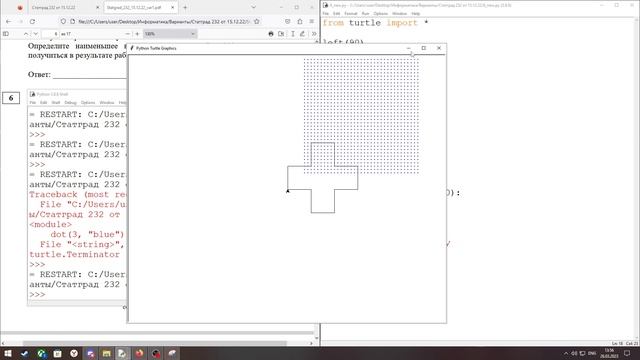Open the Windows Start menu
This screenshot has height=360, width=640.
point(7,353)
